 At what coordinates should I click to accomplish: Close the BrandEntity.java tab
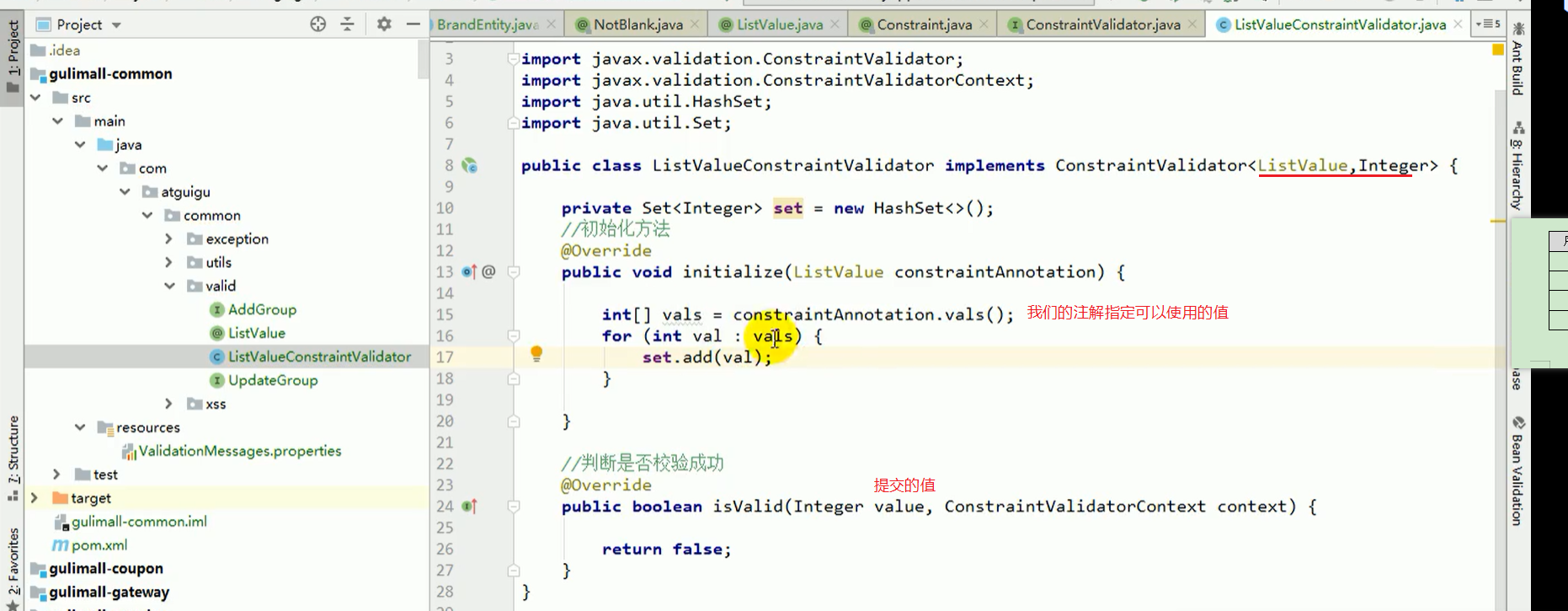(x=552, y=24)
